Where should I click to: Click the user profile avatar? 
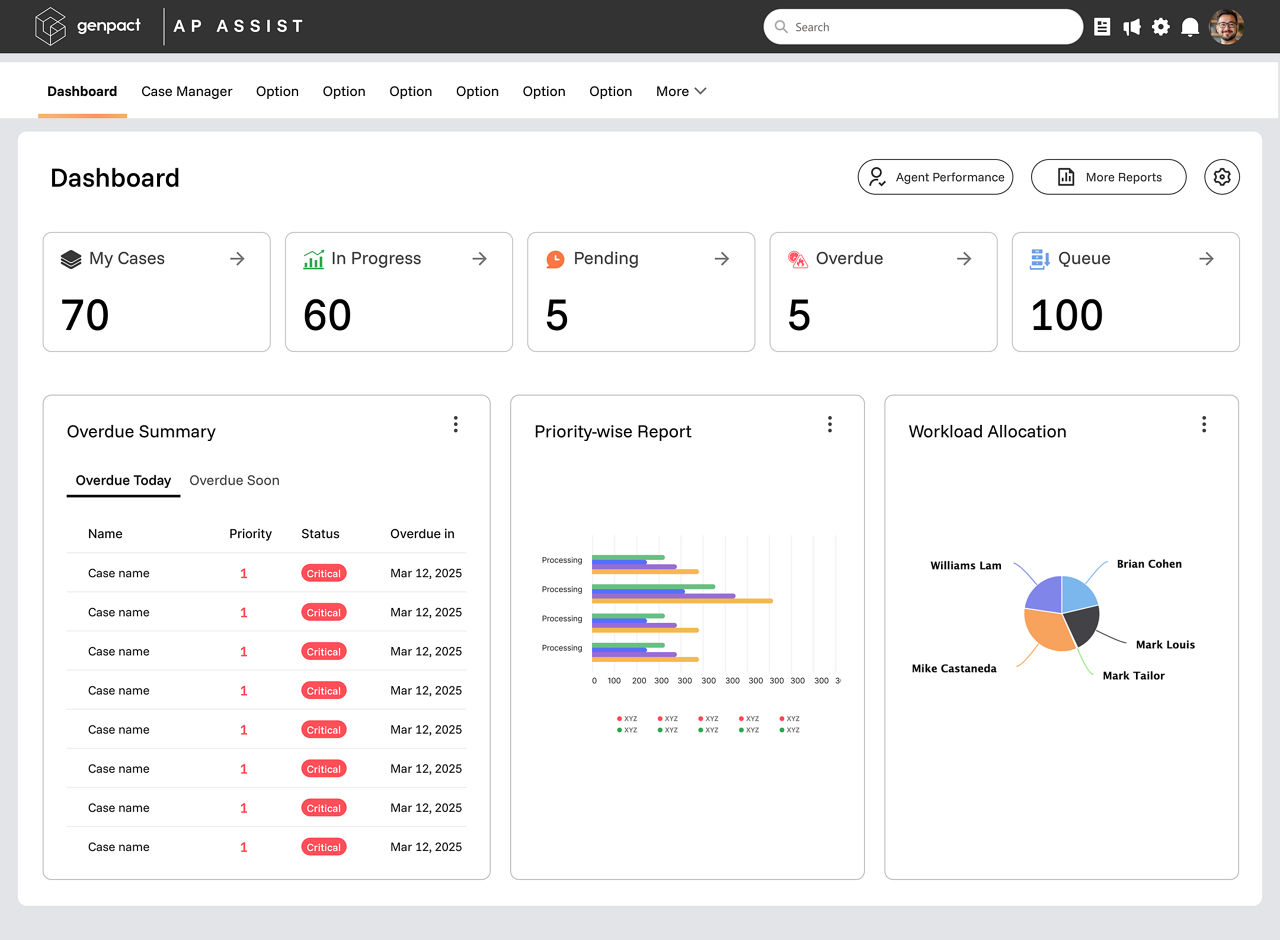tap(1226, 27)
